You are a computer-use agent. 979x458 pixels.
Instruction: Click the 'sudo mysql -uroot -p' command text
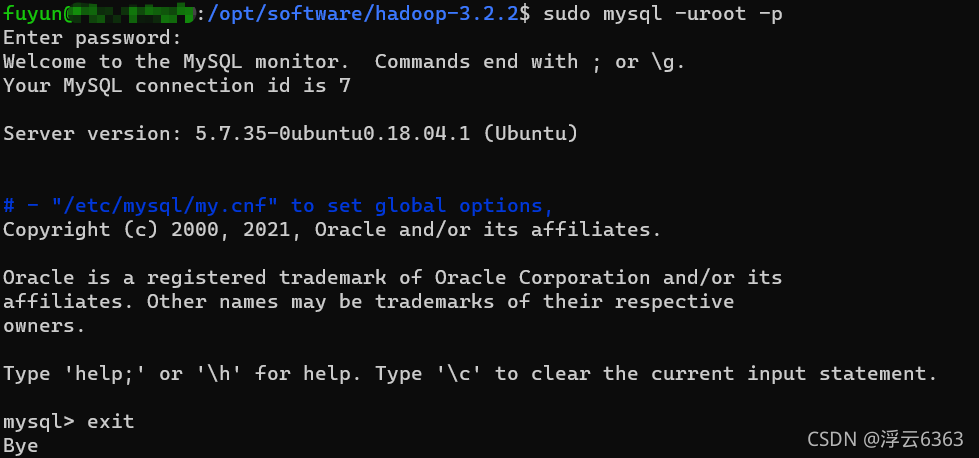663,14
